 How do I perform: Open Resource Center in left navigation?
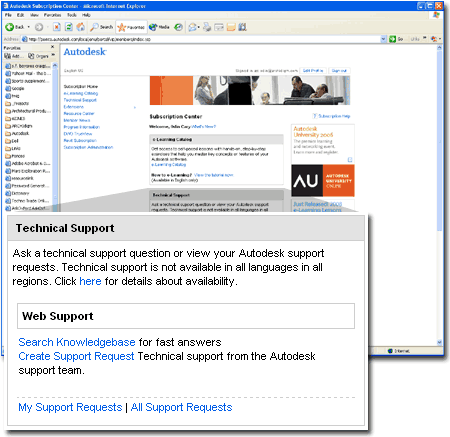pyautogui.click(x=79, y=114)
